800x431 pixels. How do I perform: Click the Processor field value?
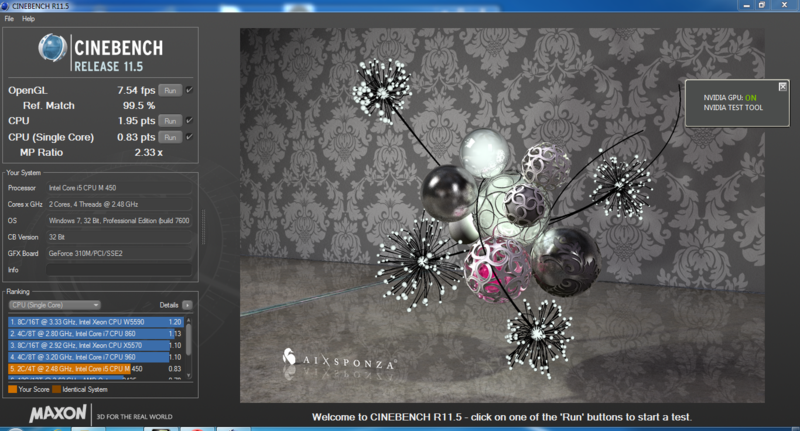point(119,188)
